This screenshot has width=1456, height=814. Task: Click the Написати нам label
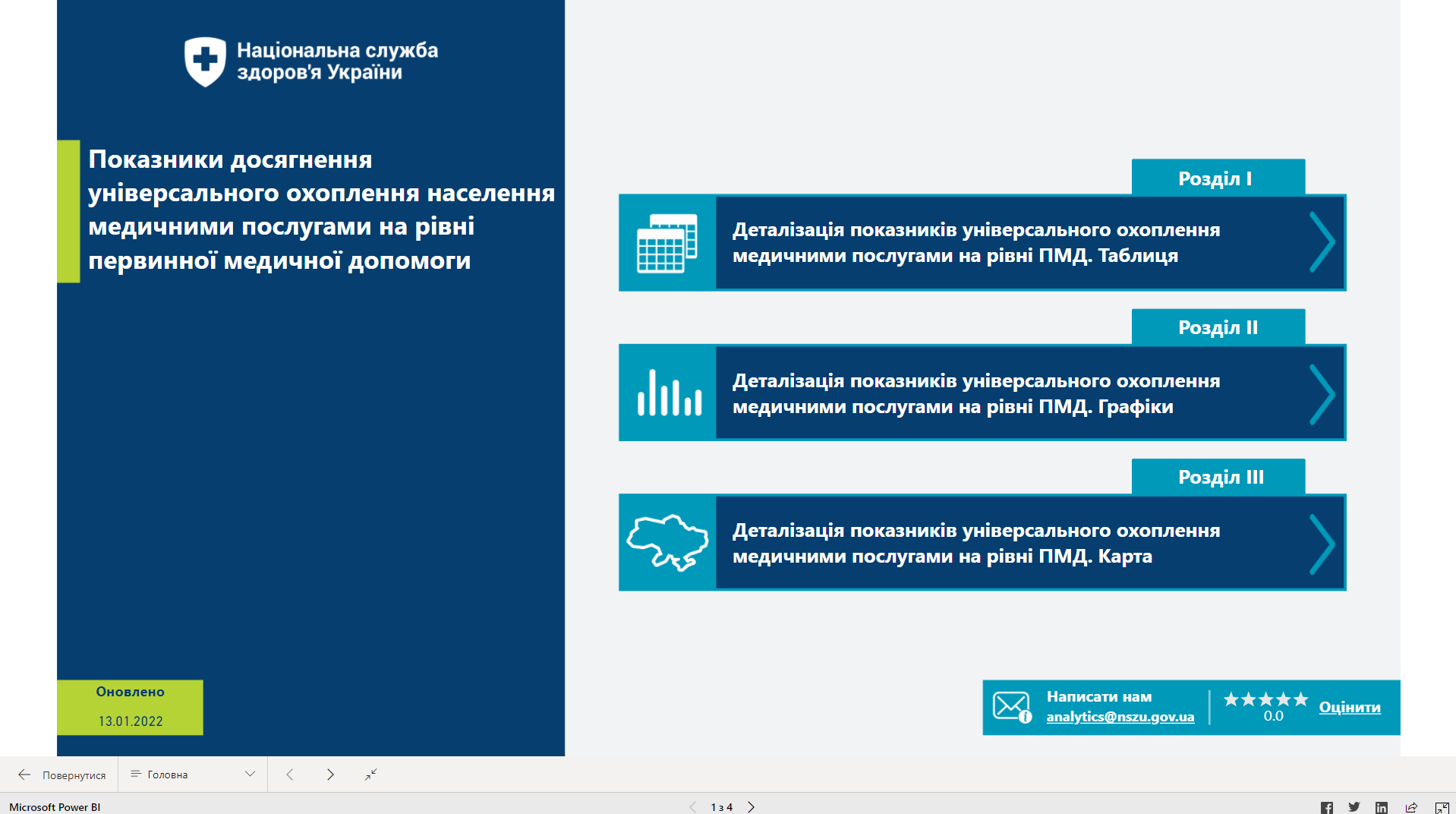(1098, 696)
